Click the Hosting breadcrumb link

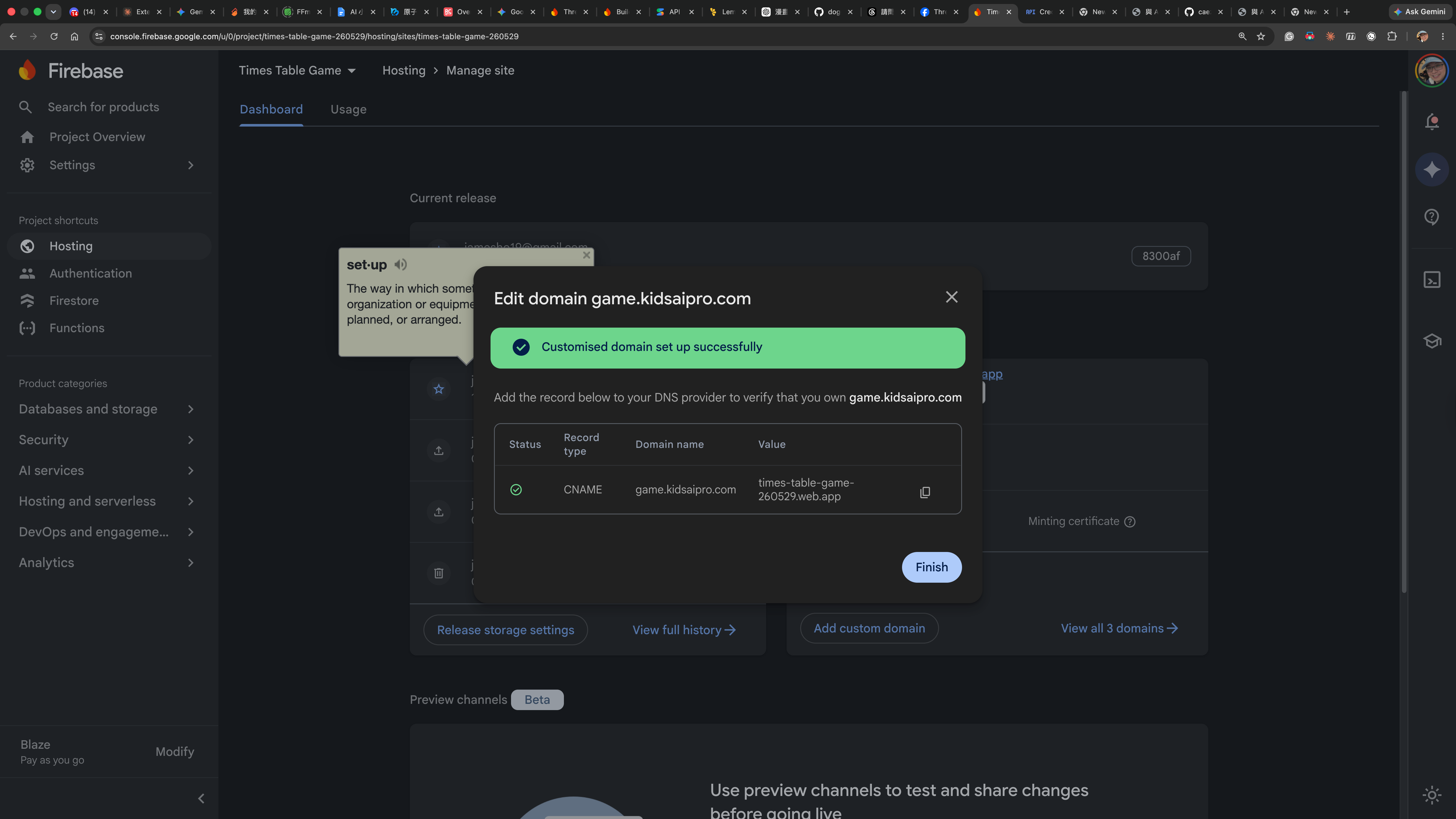(x=404, y=70)
